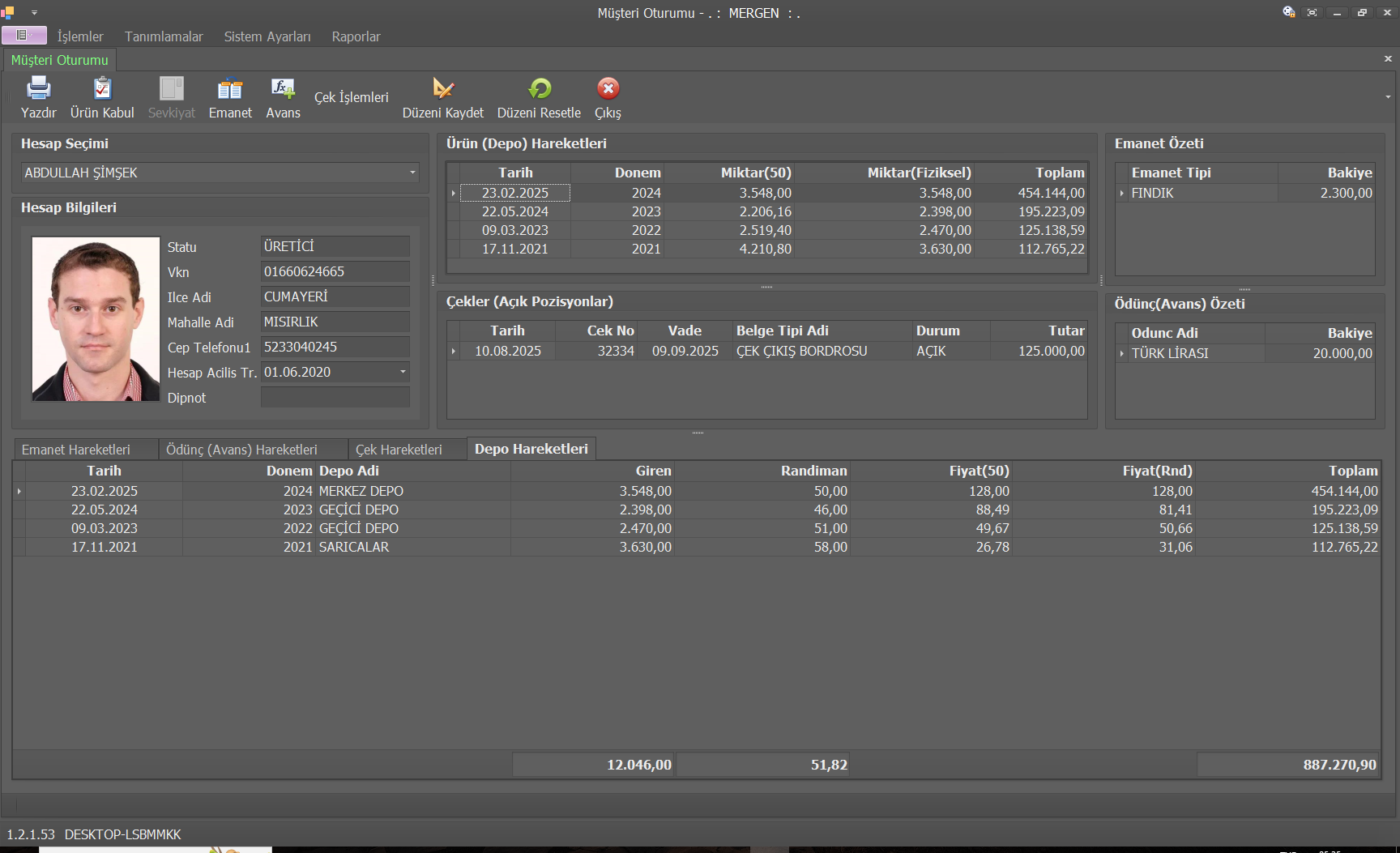Click the Yazdır printer icon
The height and width of the screenshot is (853, 1400).
(x=38, y=88)
